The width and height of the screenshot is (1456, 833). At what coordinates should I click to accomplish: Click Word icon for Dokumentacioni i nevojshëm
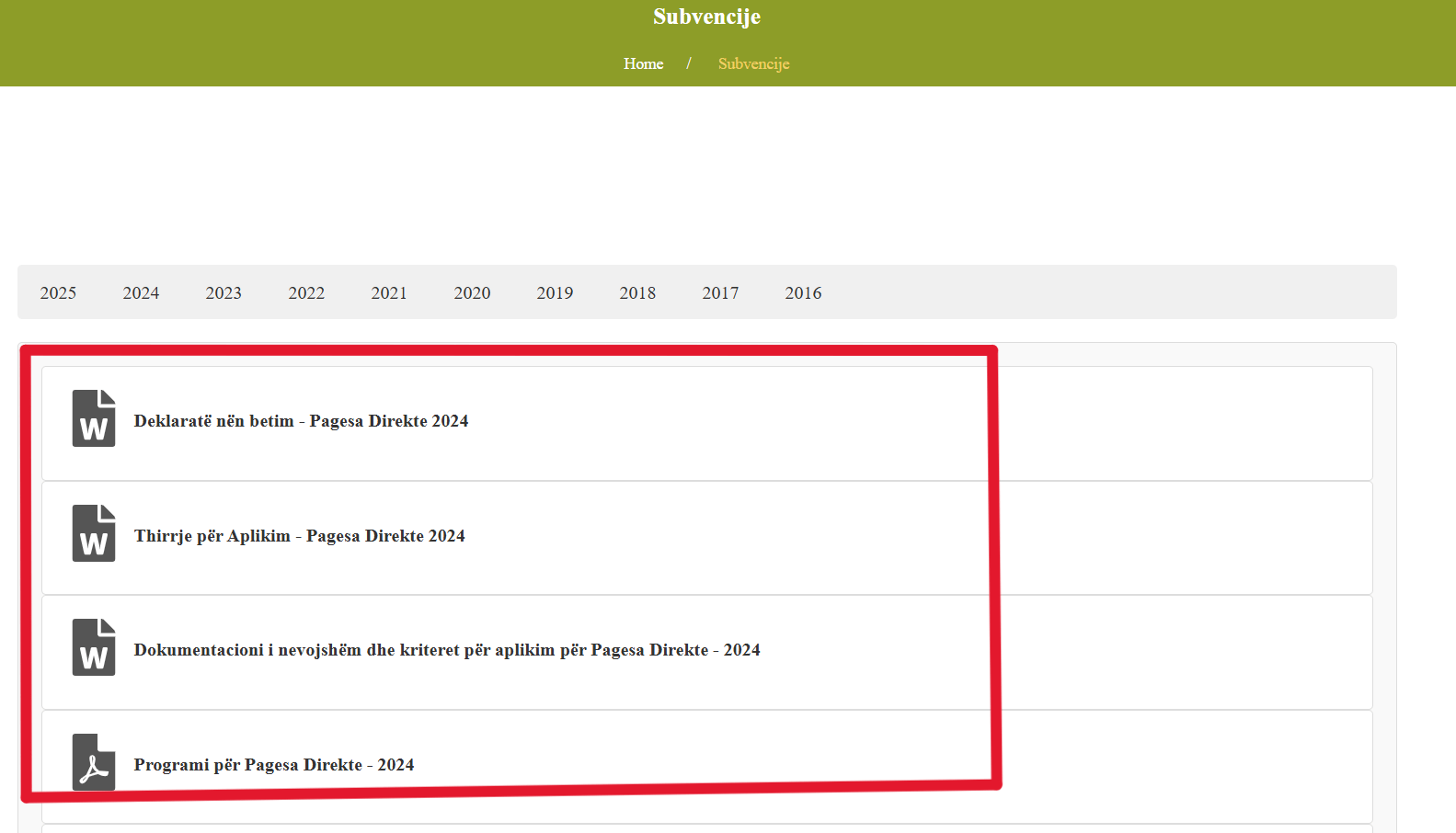pos(94,647)
